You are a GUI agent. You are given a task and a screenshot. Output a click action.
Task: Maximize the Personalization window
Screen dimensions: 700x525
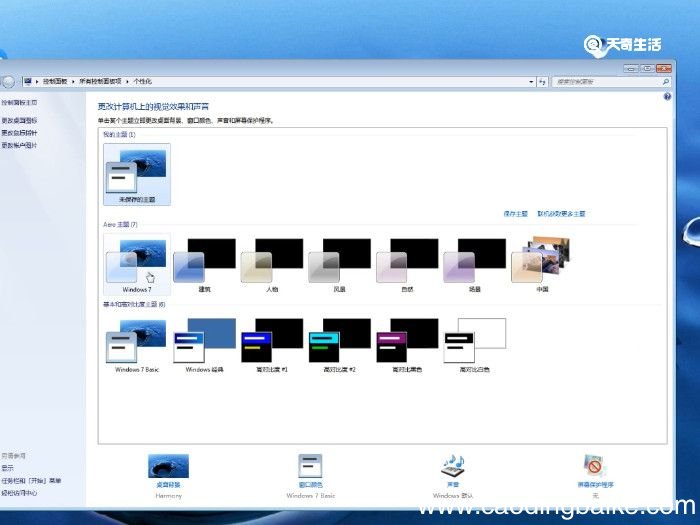pos(647,68)
